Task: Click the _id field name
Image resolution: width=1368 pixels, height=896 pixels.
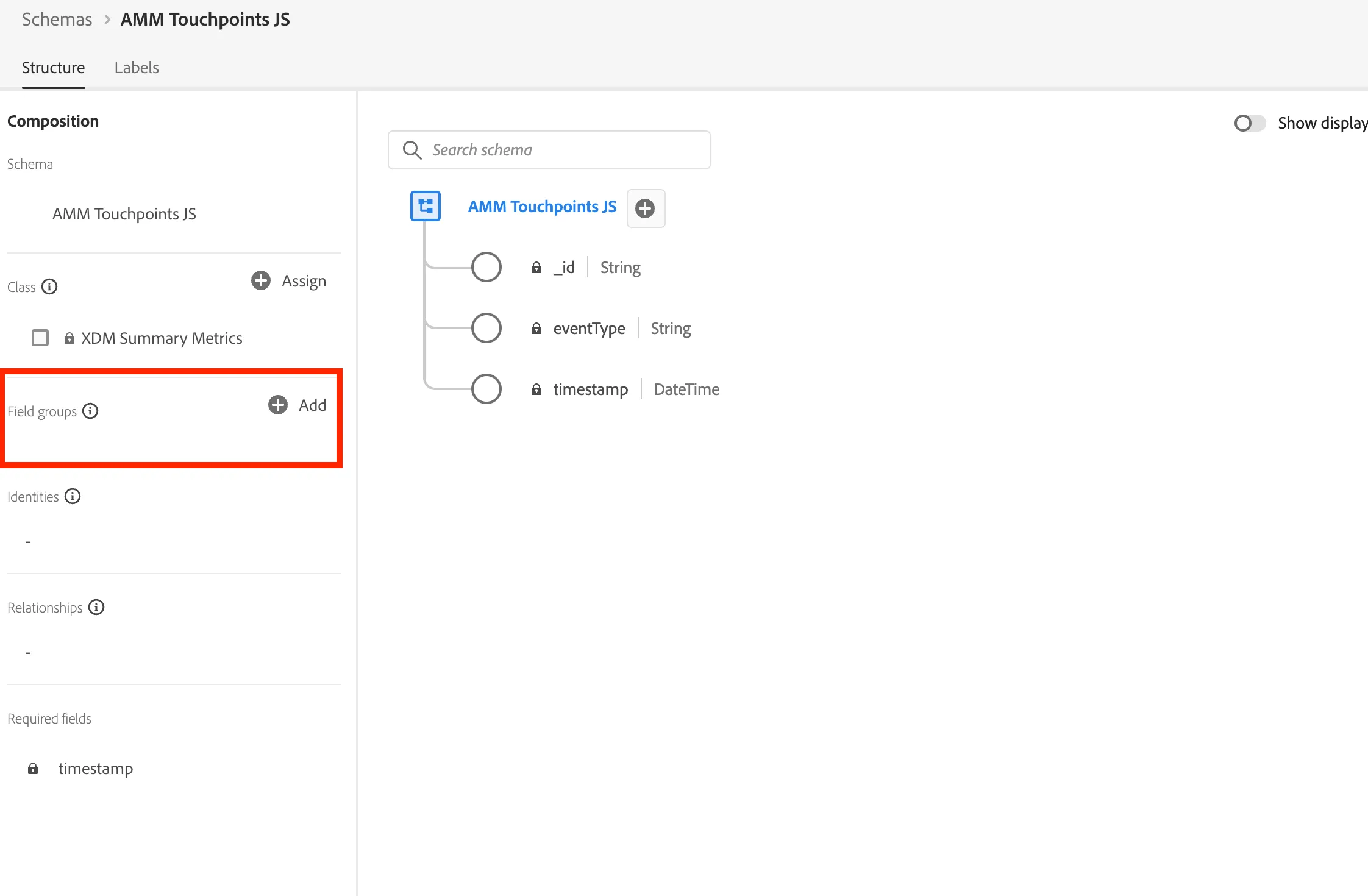Action: point(564,268)
